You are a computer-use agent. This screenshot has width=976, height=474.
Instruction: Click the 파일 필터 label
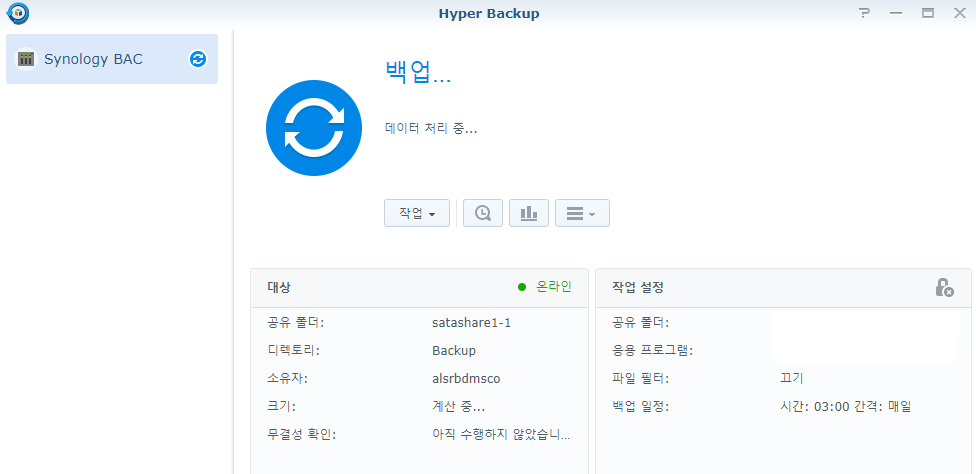[641, 378]
